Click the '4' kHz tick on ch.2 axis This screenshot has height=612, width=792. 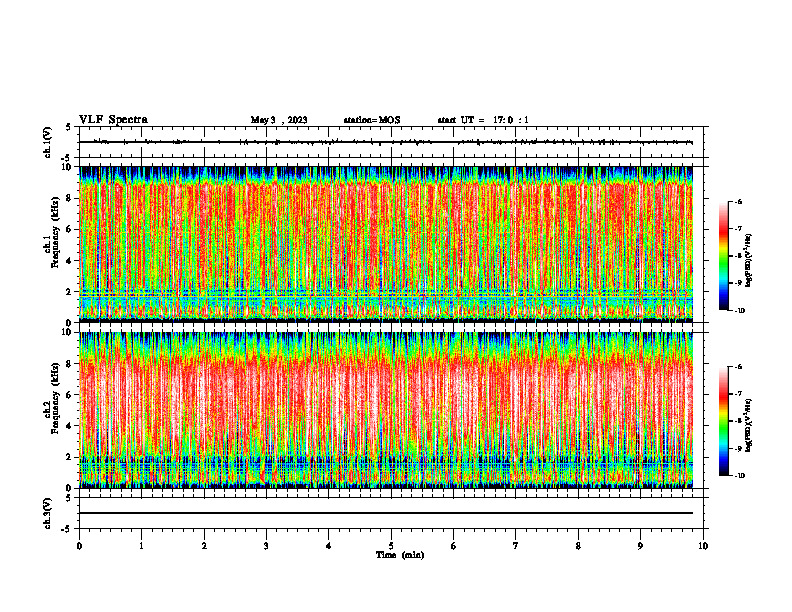pyautogui.click(x=70, y=426)
